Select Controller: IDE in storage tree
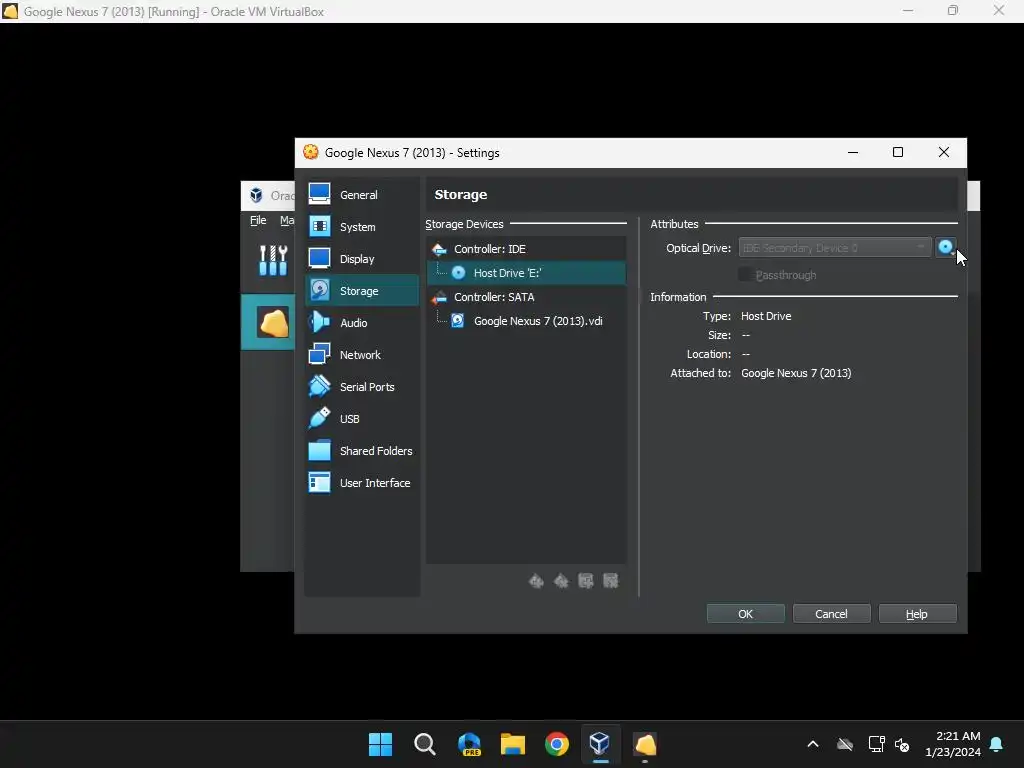 pyautogui.click(x=526, y=249)
